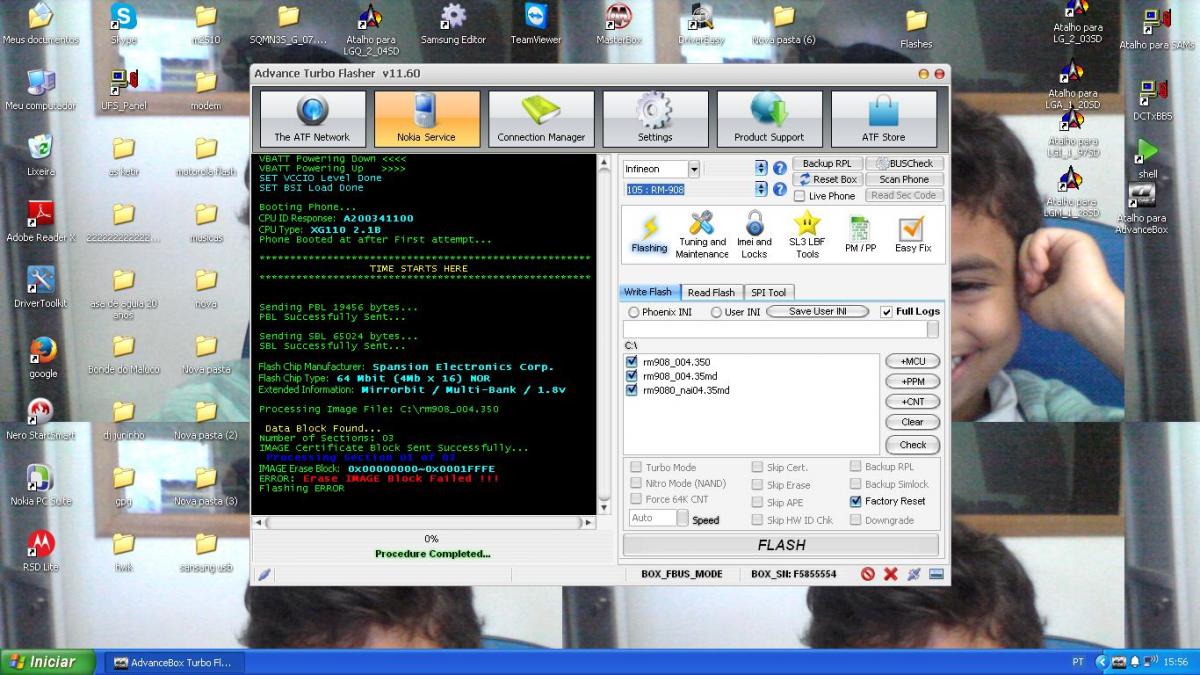
Task: Toggle Skip Erase checkbox
Action: [x=757, y=485]
